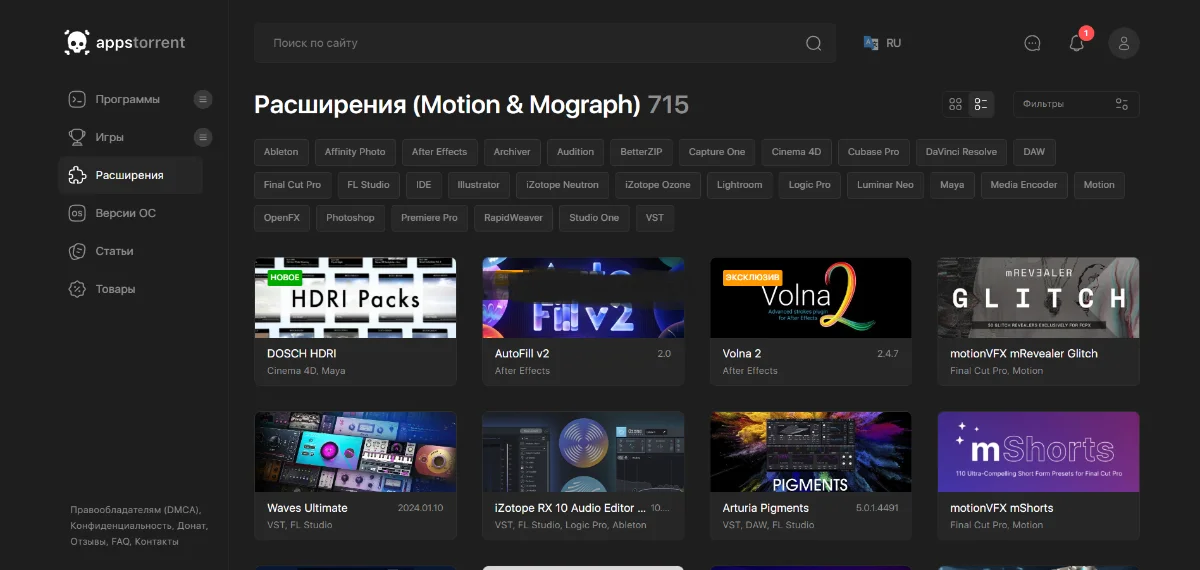Click the DOSCH HDRI title
This screenshot has height=570, width=1200.
point(301,354)
